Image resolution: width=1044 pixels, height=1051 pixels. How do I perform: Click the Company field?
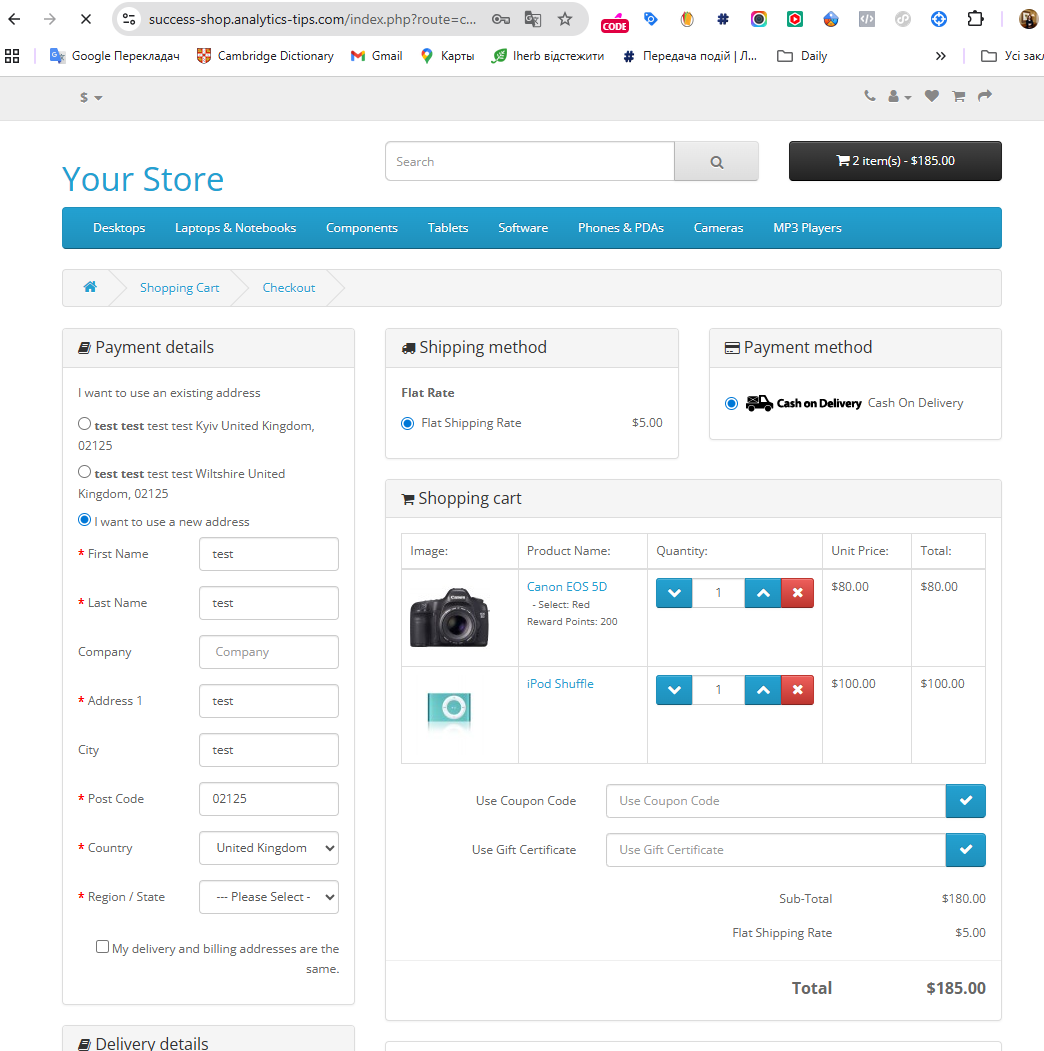click(x=269, y=652)
